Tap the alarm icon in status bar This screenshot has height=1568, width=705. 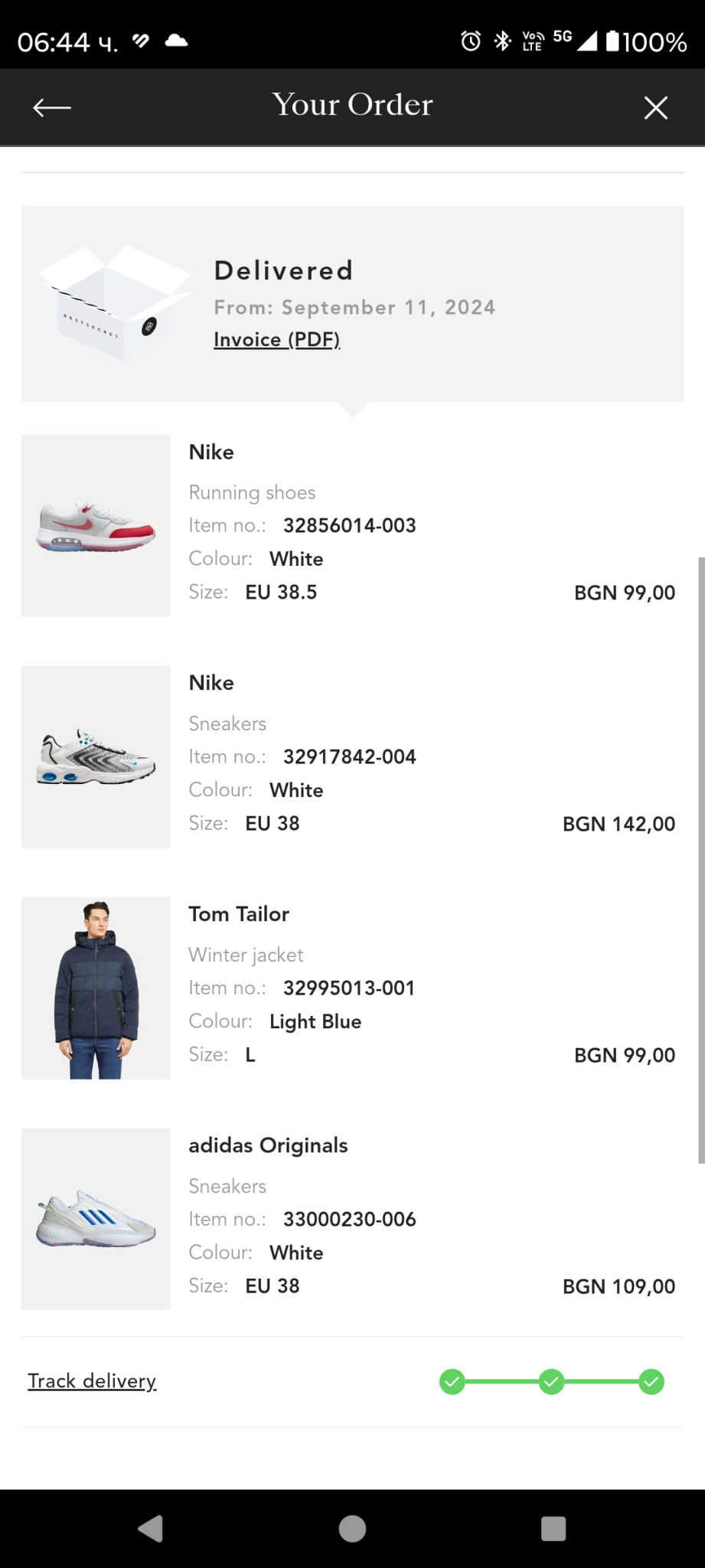tap(471, 41)
